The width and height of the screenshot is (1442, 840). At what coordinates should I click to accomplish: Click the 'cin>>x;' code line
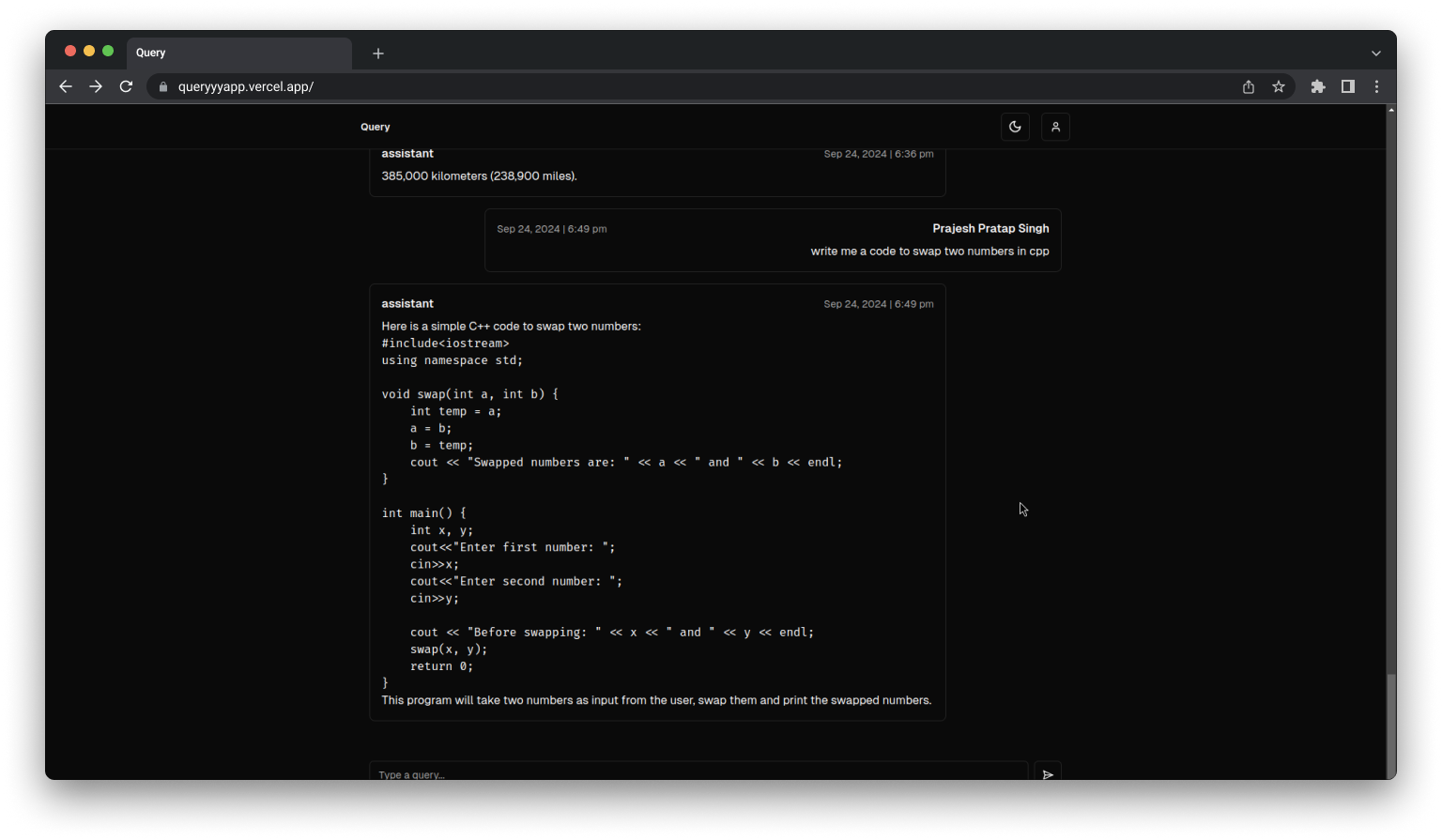point(435,564)
